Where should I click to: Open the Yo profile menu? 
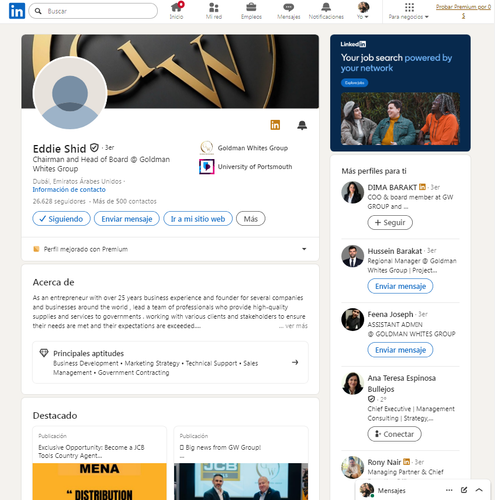click(x=363, y=11)
